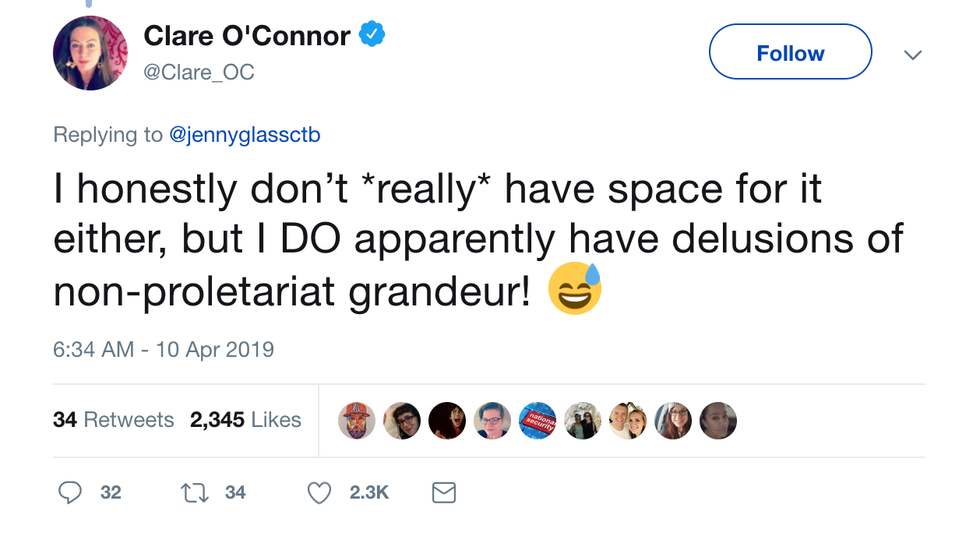
Task: Open Clare O'Connor's profile picture
Action: click(90, 53)
